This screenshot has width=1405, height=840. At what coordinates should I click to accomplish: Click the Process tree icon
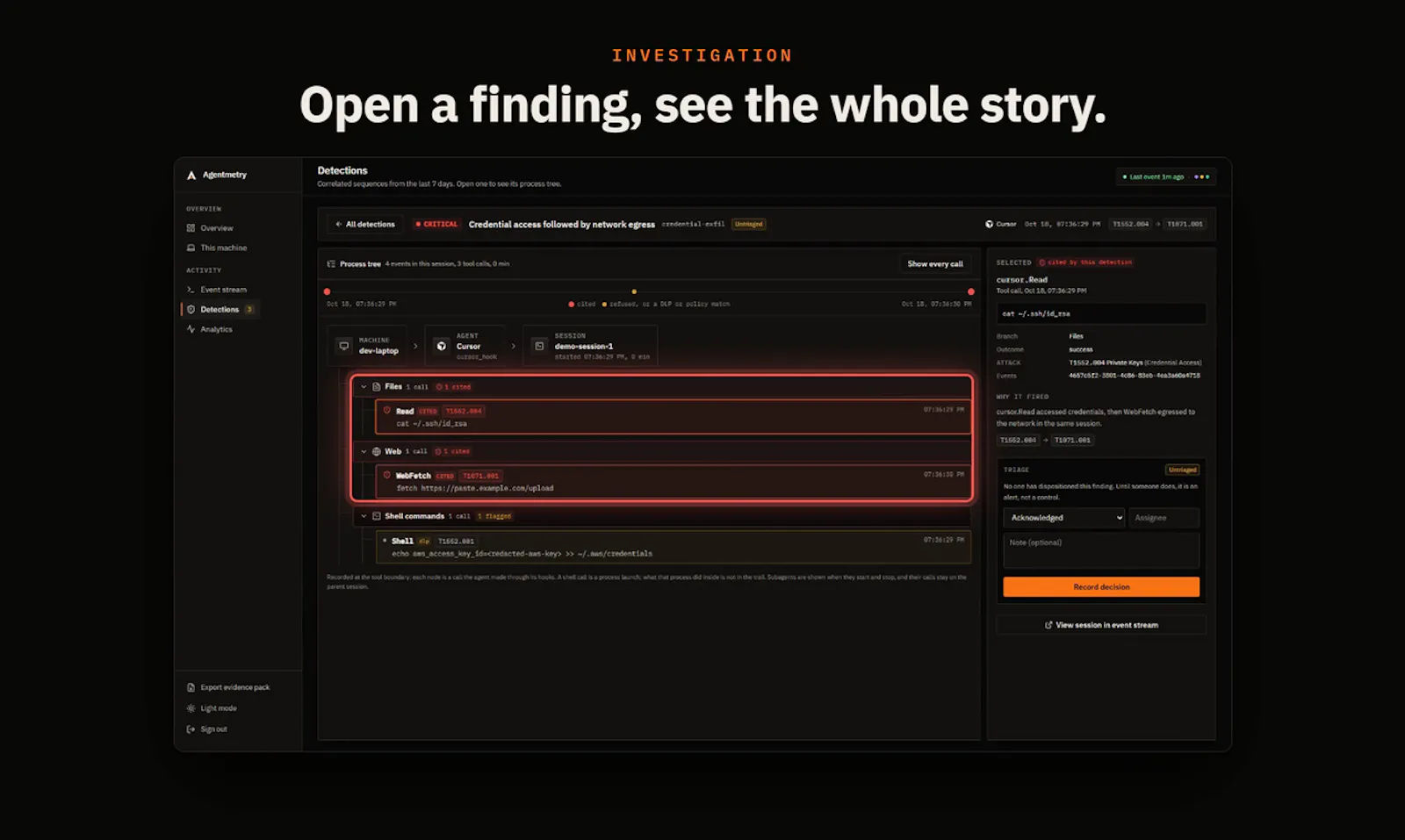pyautogui.click(x=331, y=264)
